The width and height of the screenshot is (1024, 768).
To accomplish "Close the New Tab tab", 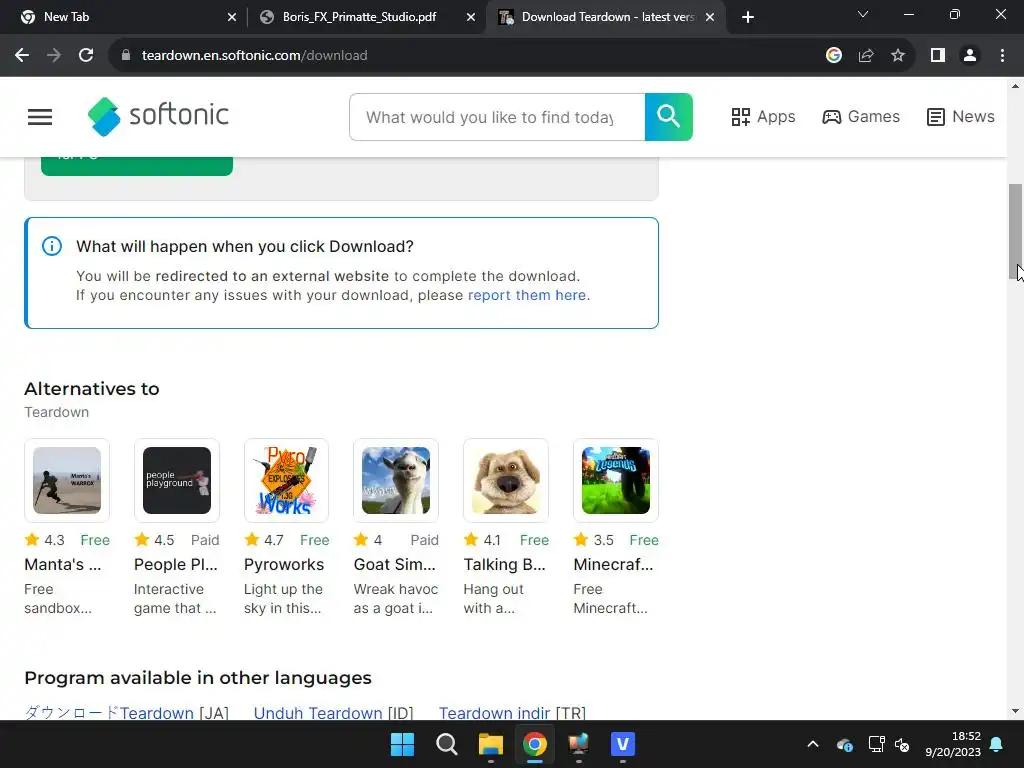I will (232, 17).
